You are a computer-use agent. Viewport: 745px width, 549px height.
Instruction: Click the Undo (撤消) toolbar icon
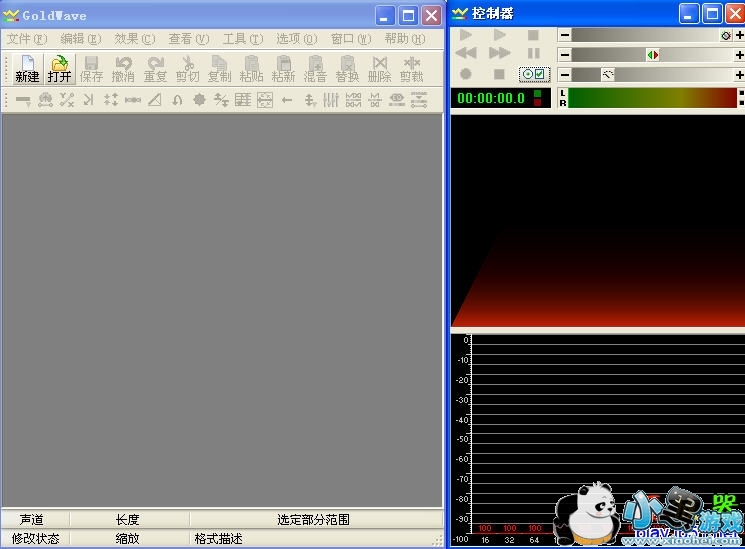(123, 69)
